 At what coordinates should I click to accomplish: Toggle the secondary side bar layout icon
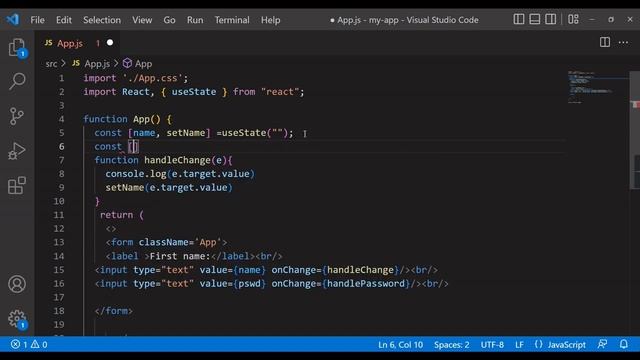(x=551, y=19)
